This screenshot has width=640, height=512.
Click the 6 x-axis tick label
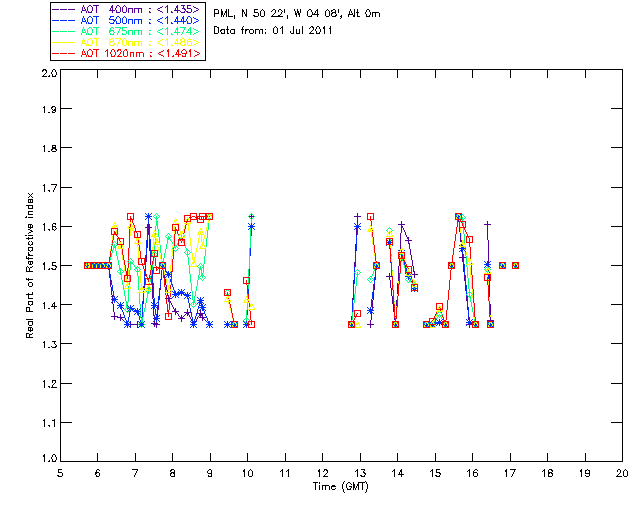click(x=98, y=473)
